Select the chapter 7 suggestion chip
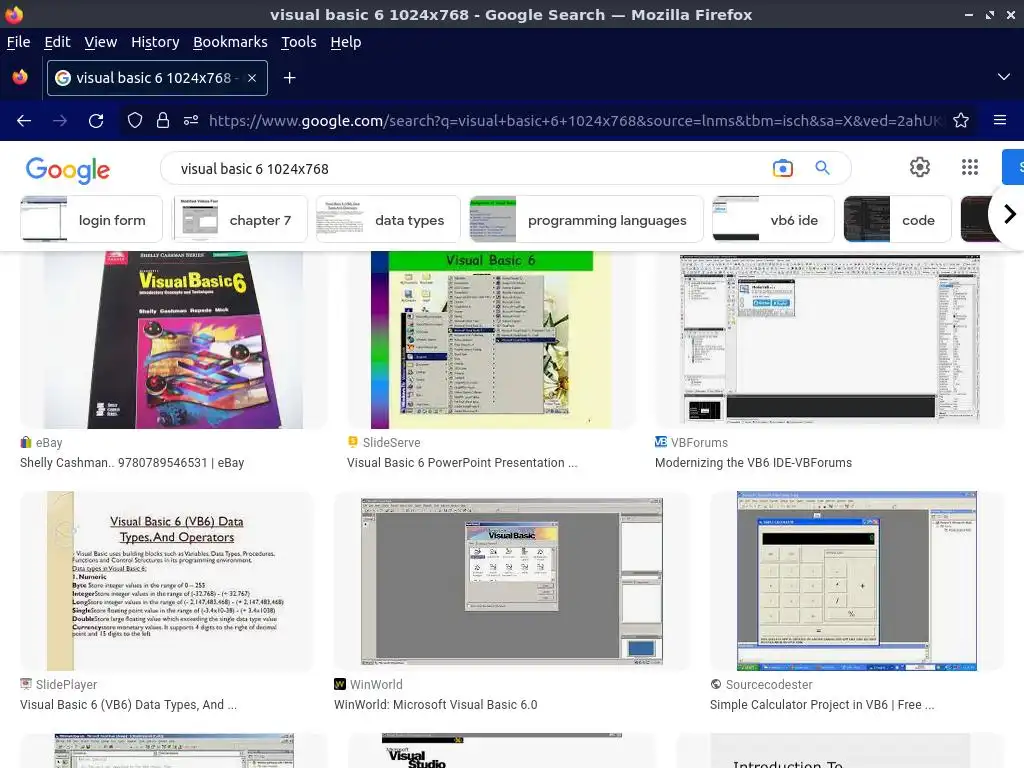The height and width of the screenshot is (768, 1024). (240, 219)
